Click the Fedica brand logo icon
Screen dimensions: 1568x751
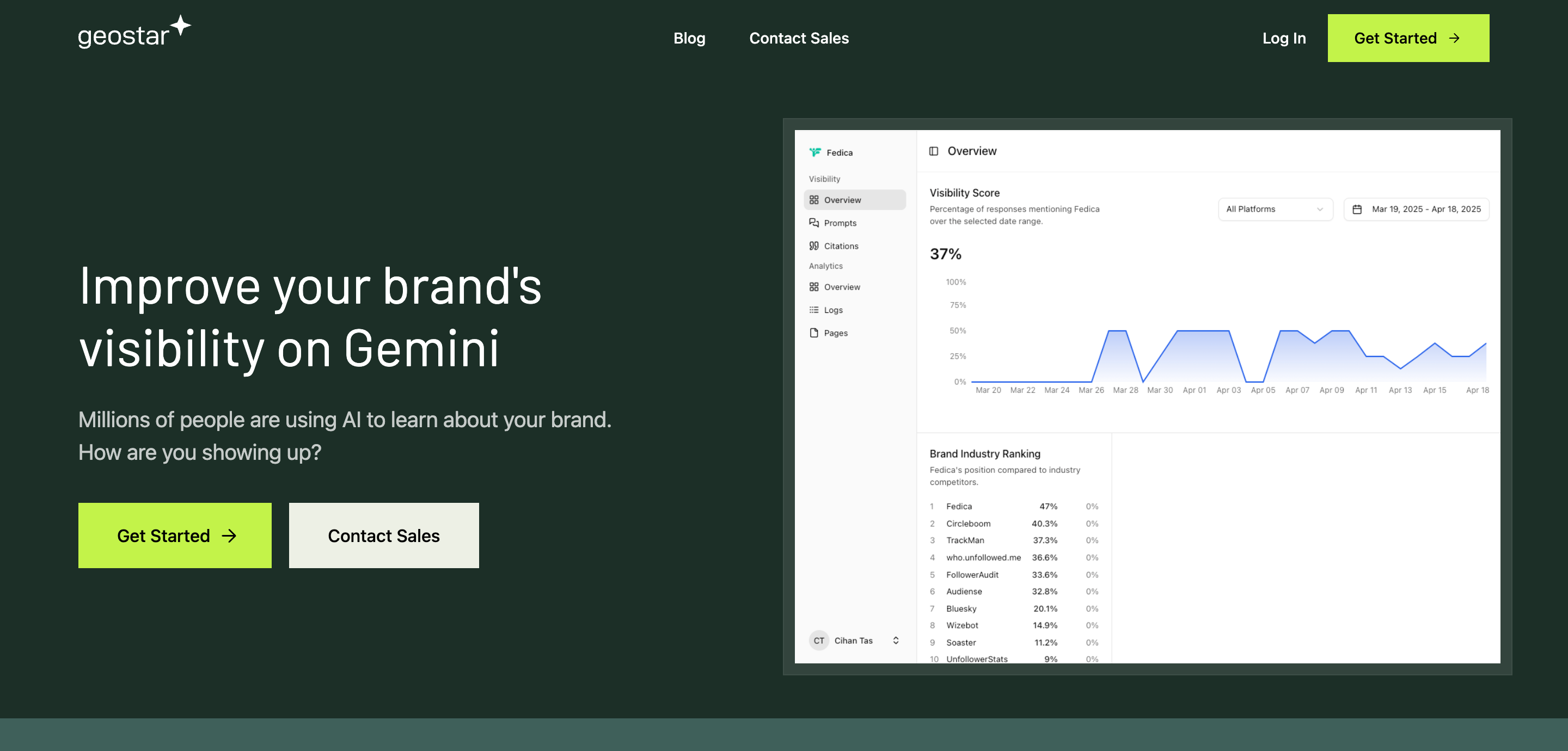coord(814,152)
